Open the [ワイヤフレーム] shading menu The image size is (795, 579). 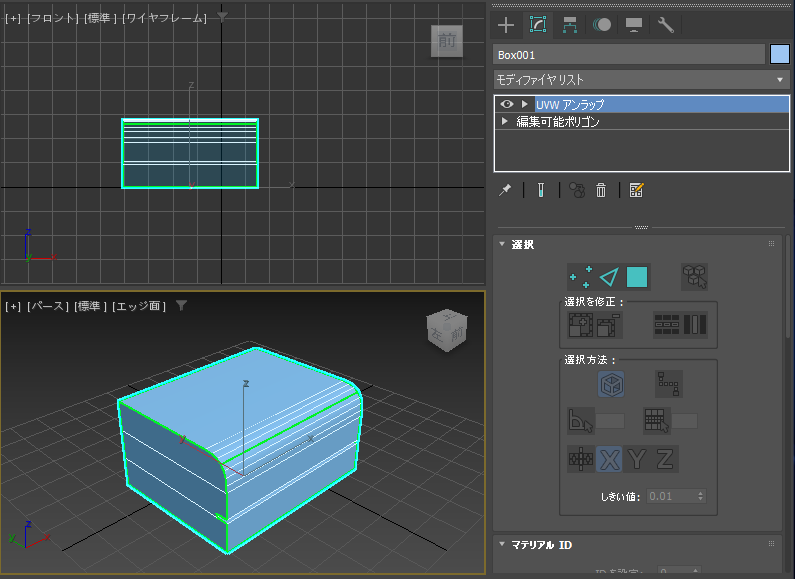pos(165,19)
